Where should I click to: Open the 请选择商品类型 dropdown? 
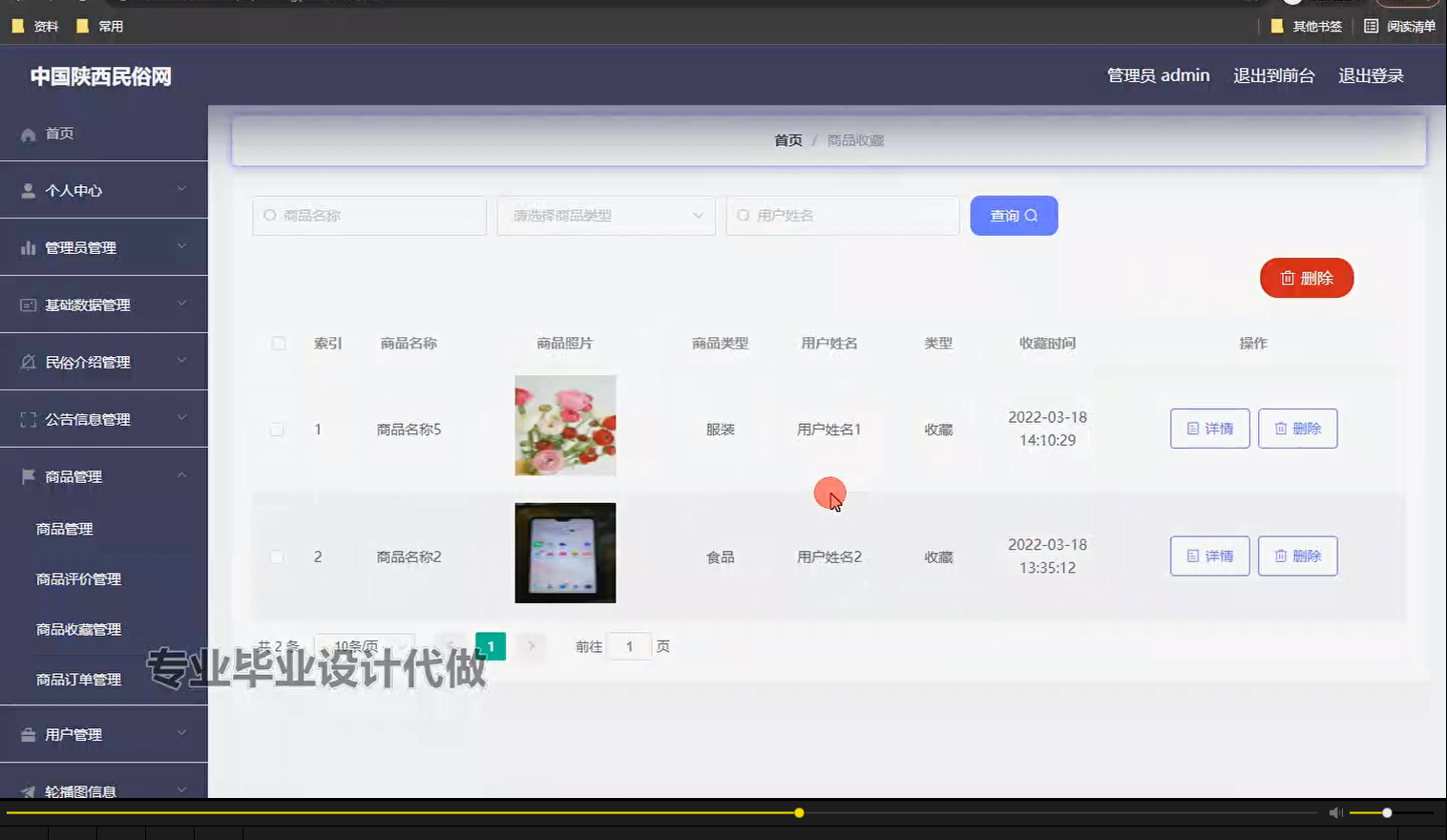605,216
